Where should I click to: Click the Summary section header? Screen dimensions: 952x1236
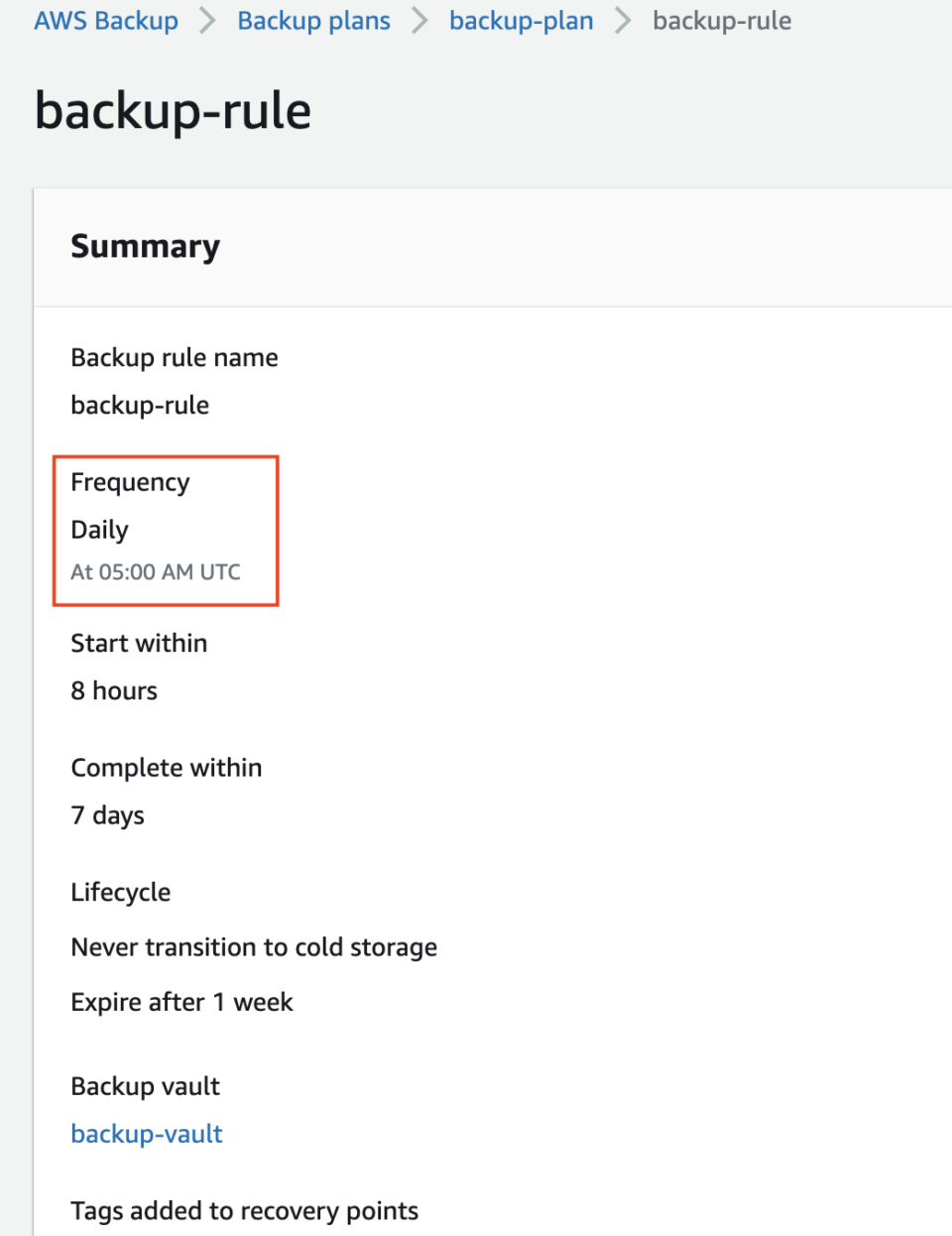pyautogui.click(x=145, y=246)
